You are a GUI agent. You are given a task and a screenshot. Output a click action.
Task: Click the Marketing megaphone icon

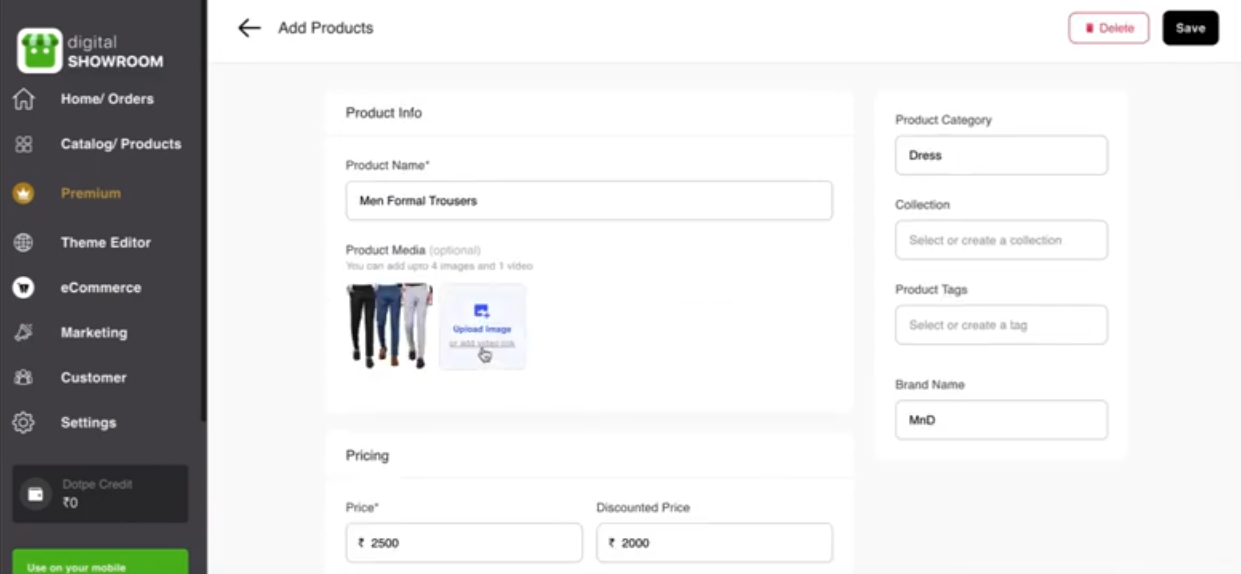click(x=23, y=332)
